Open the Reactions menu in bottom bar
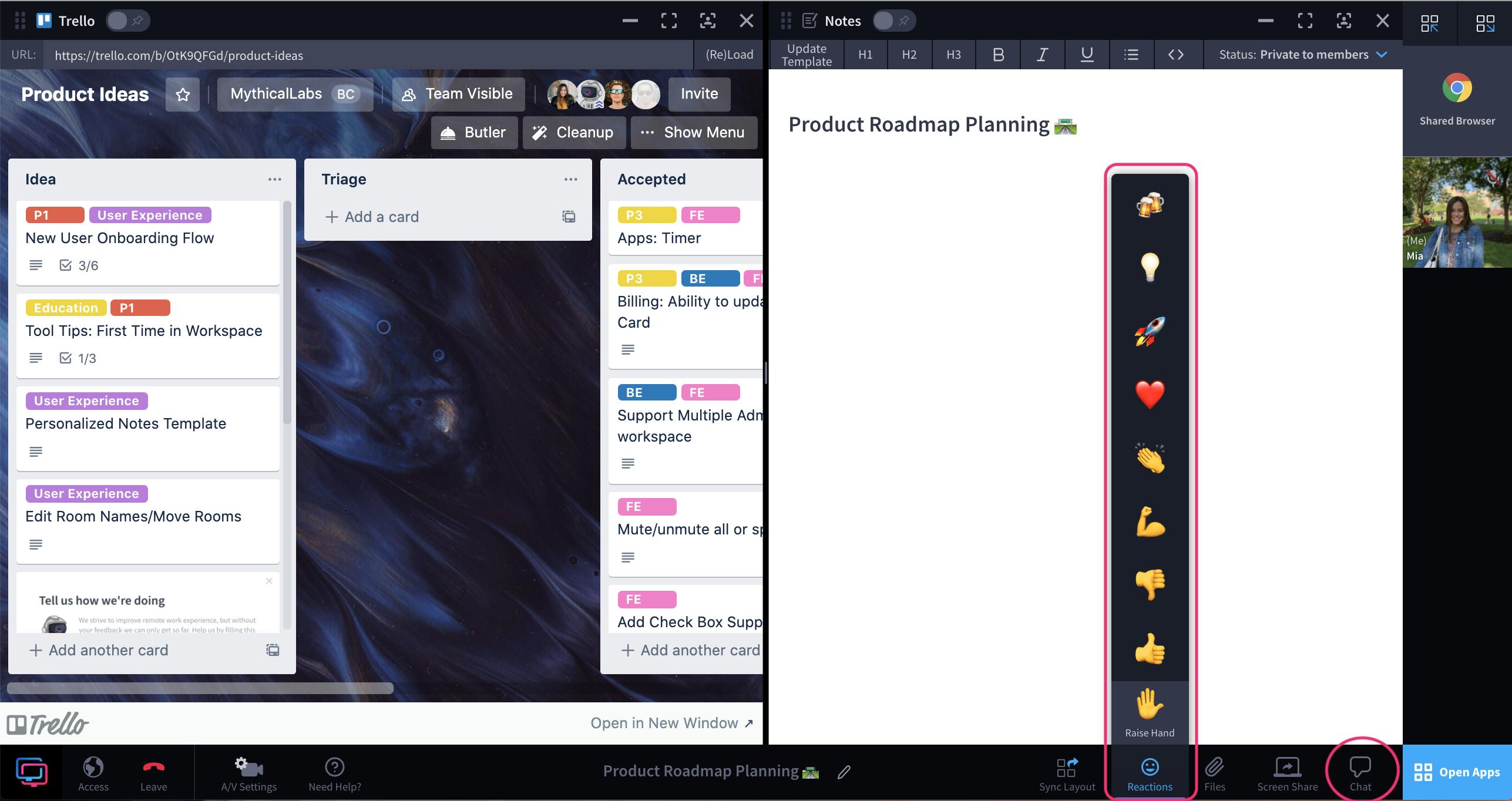 pyautogui.click(x=1150, y=774)
